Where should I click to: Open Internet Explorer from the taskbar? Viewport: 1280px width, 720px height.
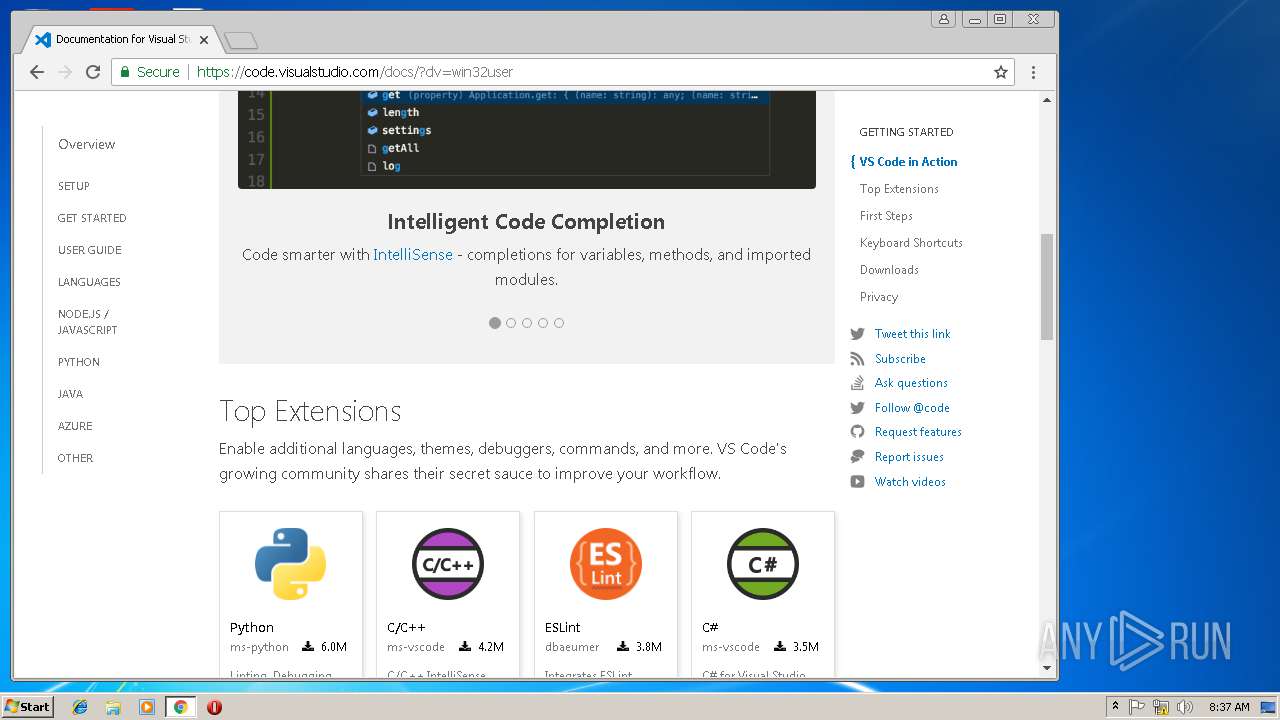pyautogui.click(x=80, y=707)
